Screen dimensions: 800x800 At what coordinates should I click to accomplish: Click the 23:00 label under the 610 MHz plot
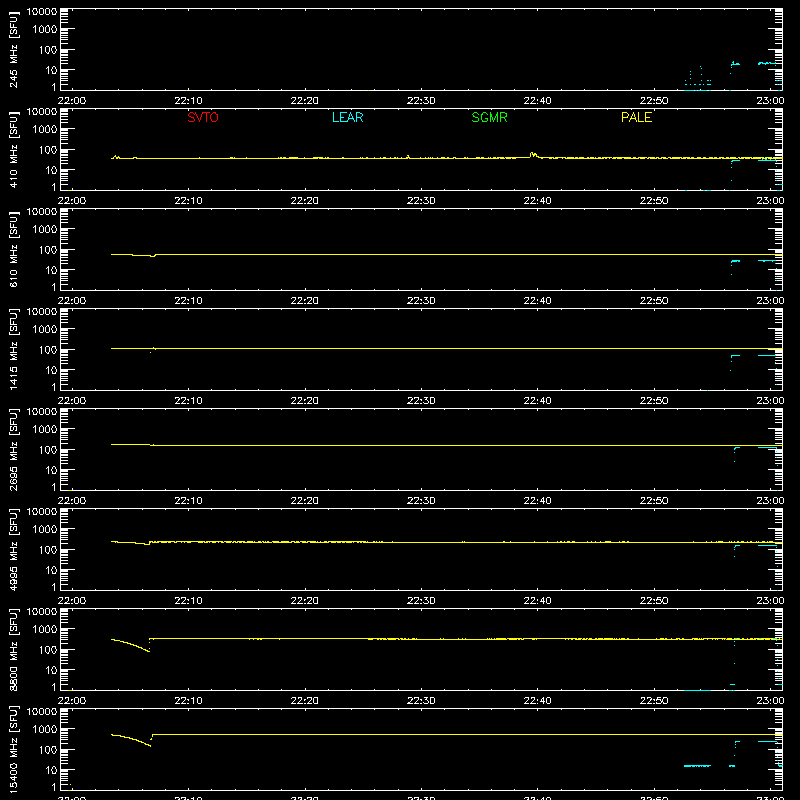click(x=770, y=301)
